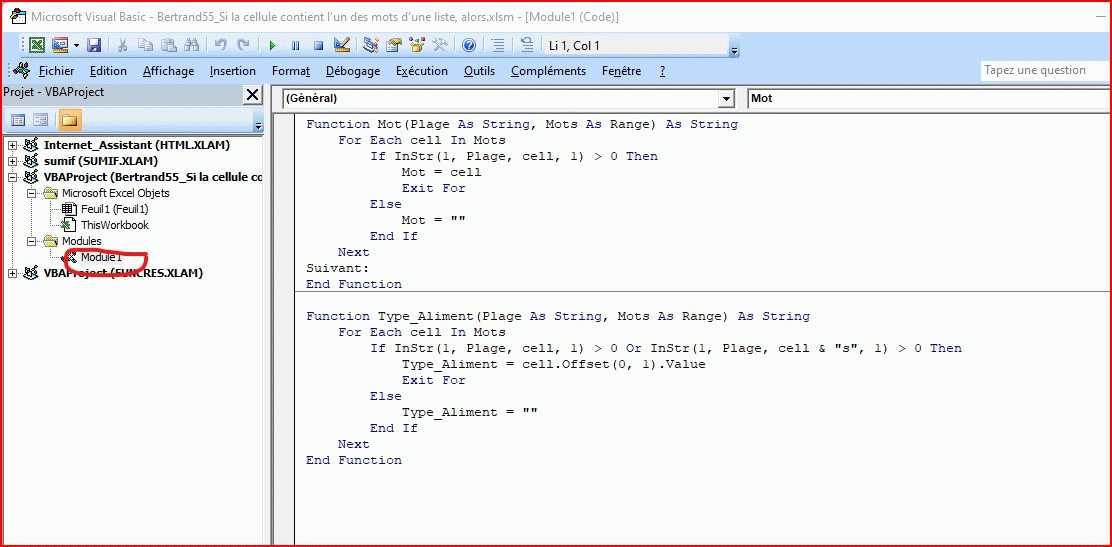Click the 'Tapez une question' help field
The height and width of the screenshot is (547, 1112).
pos(1045,70)
